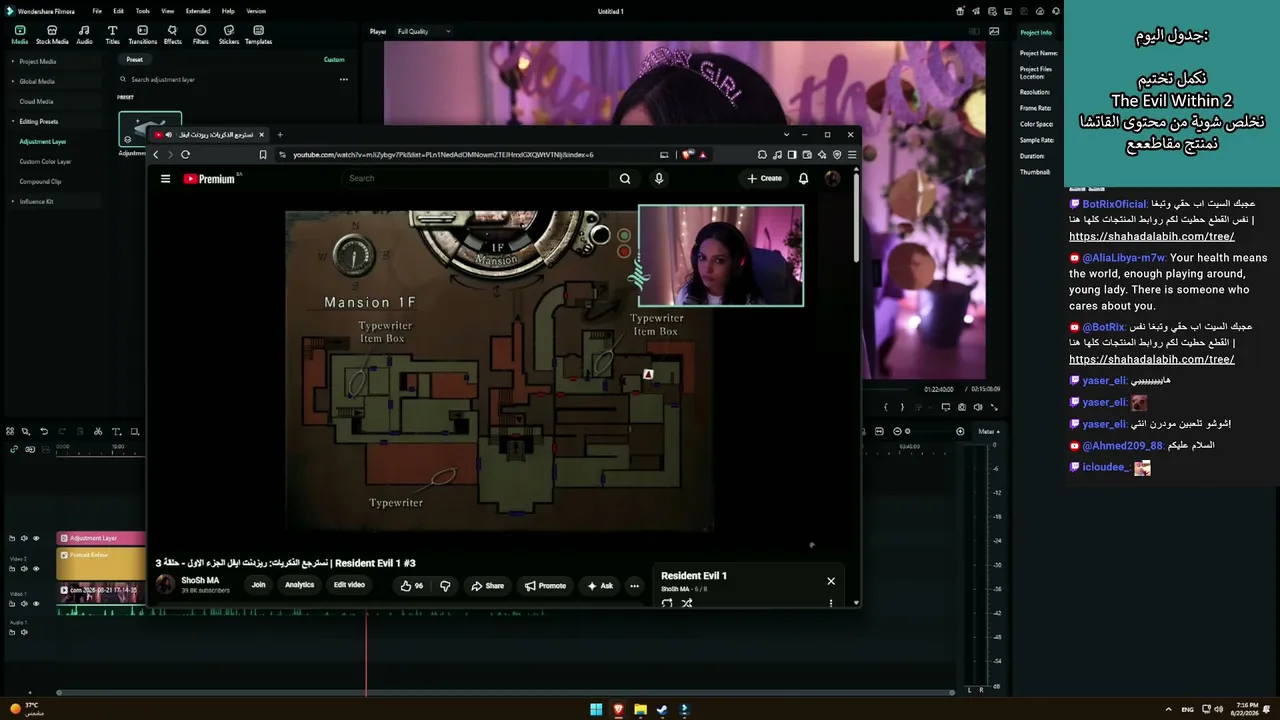1280x720 pixels.
Task: Open the YouTube hamburger guide menu
Action: (x=165, y=179)
